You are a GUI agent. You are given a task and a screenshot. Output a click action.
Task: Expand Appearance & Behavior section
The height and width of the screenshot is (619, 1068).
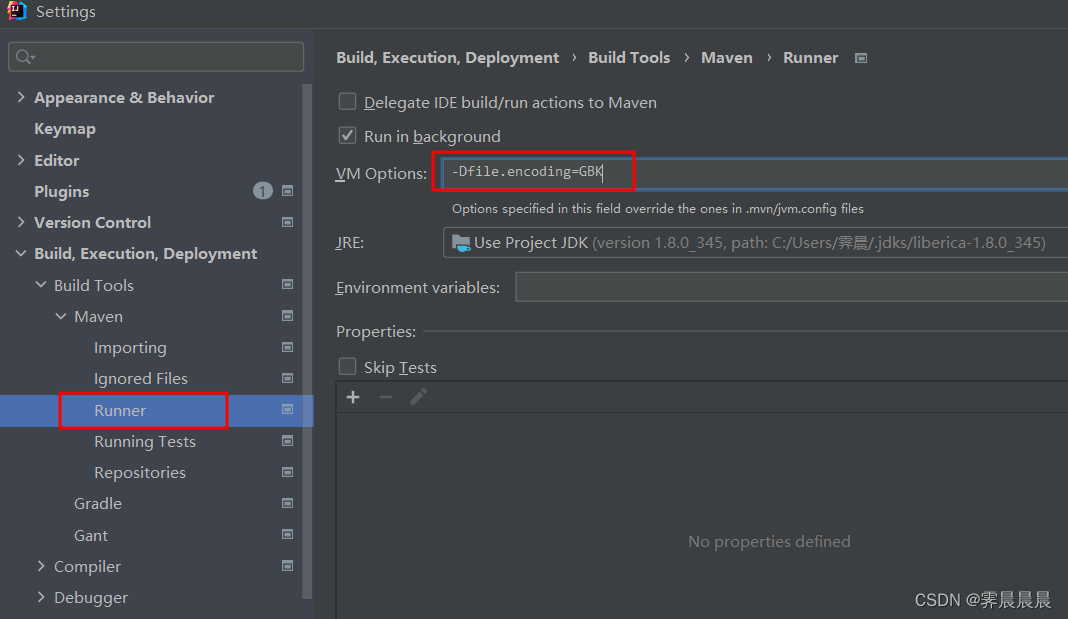pos(21,97)
